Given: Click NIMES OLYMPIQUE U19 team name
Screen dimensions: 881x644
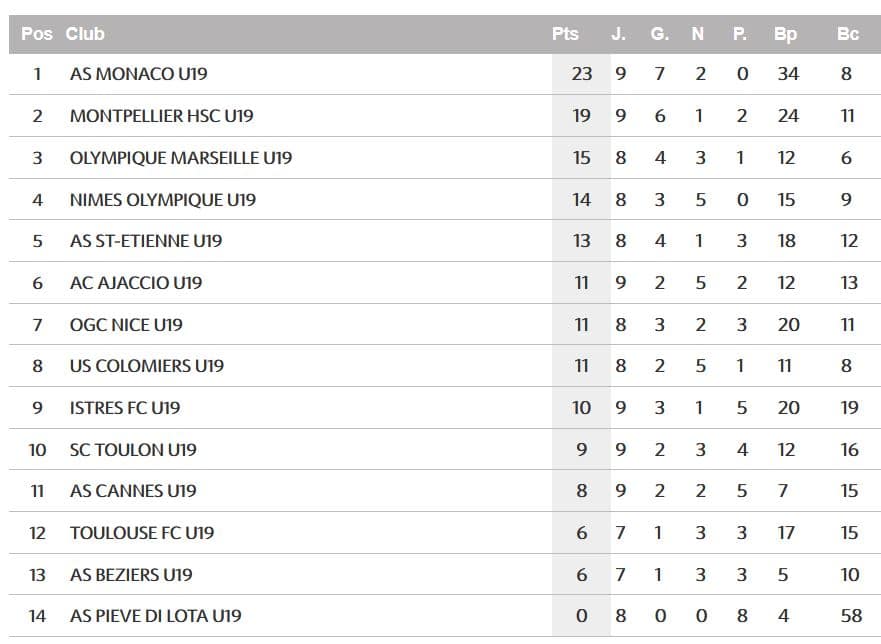Looking at the screenshot, I should point(163,199).
